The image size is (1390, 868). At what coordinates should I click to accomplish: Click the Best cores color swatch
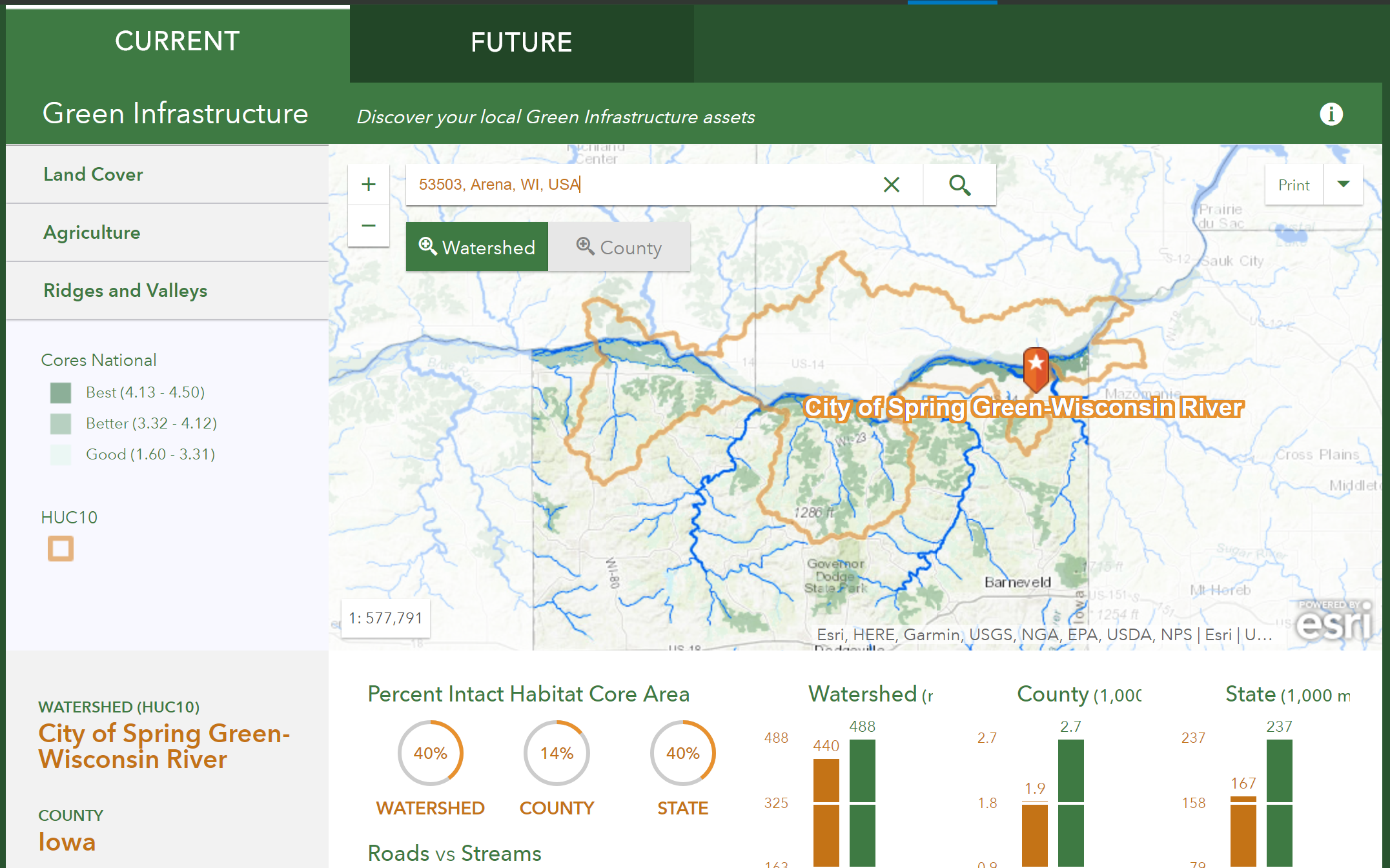pyautogui.click(x=60, y=390)
